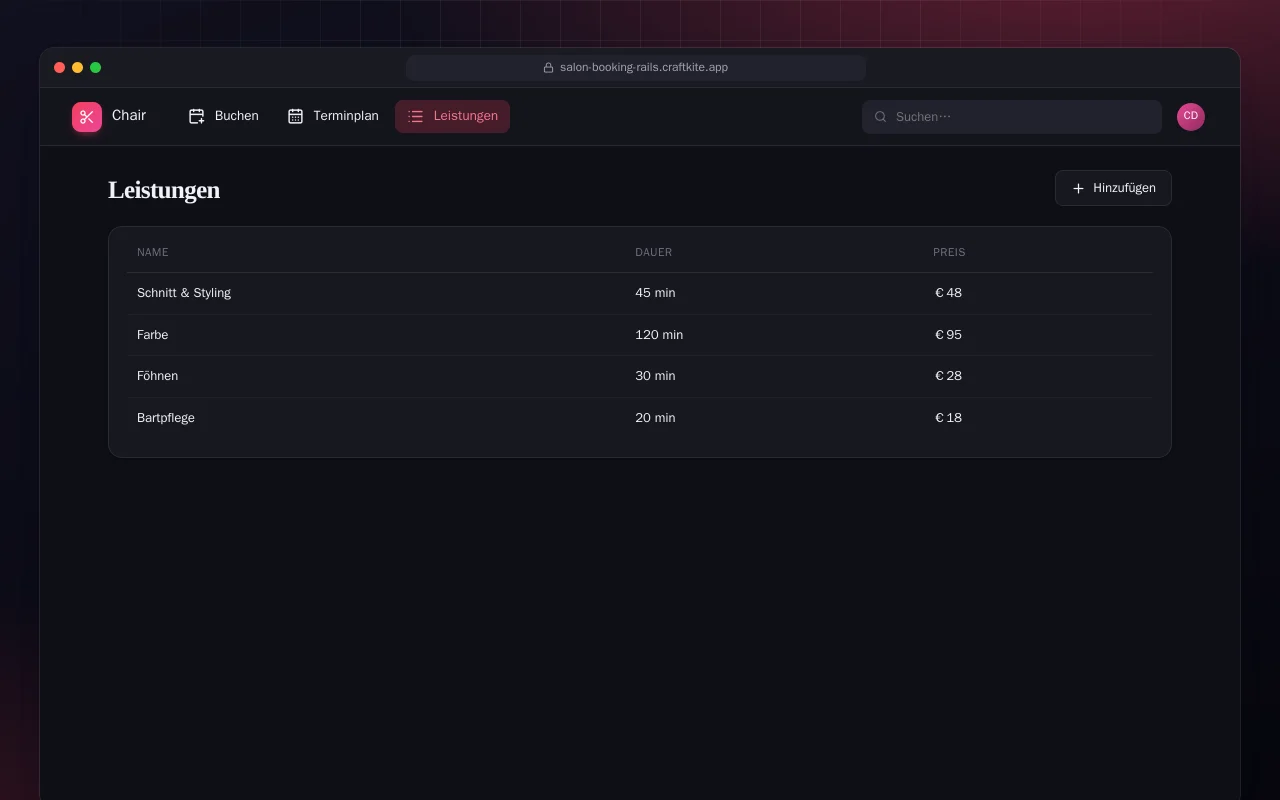
Task: Click the plus icon in Hinzufügen
Action: [x=1078, y=188]
